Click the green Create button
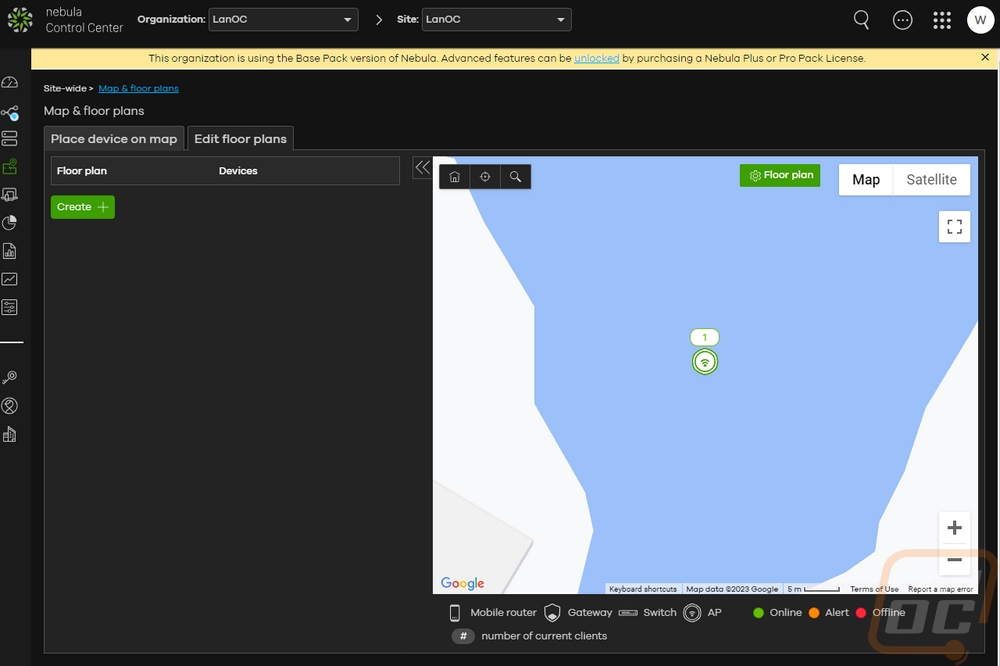1000x666 pixels. [x=83, y=207]
